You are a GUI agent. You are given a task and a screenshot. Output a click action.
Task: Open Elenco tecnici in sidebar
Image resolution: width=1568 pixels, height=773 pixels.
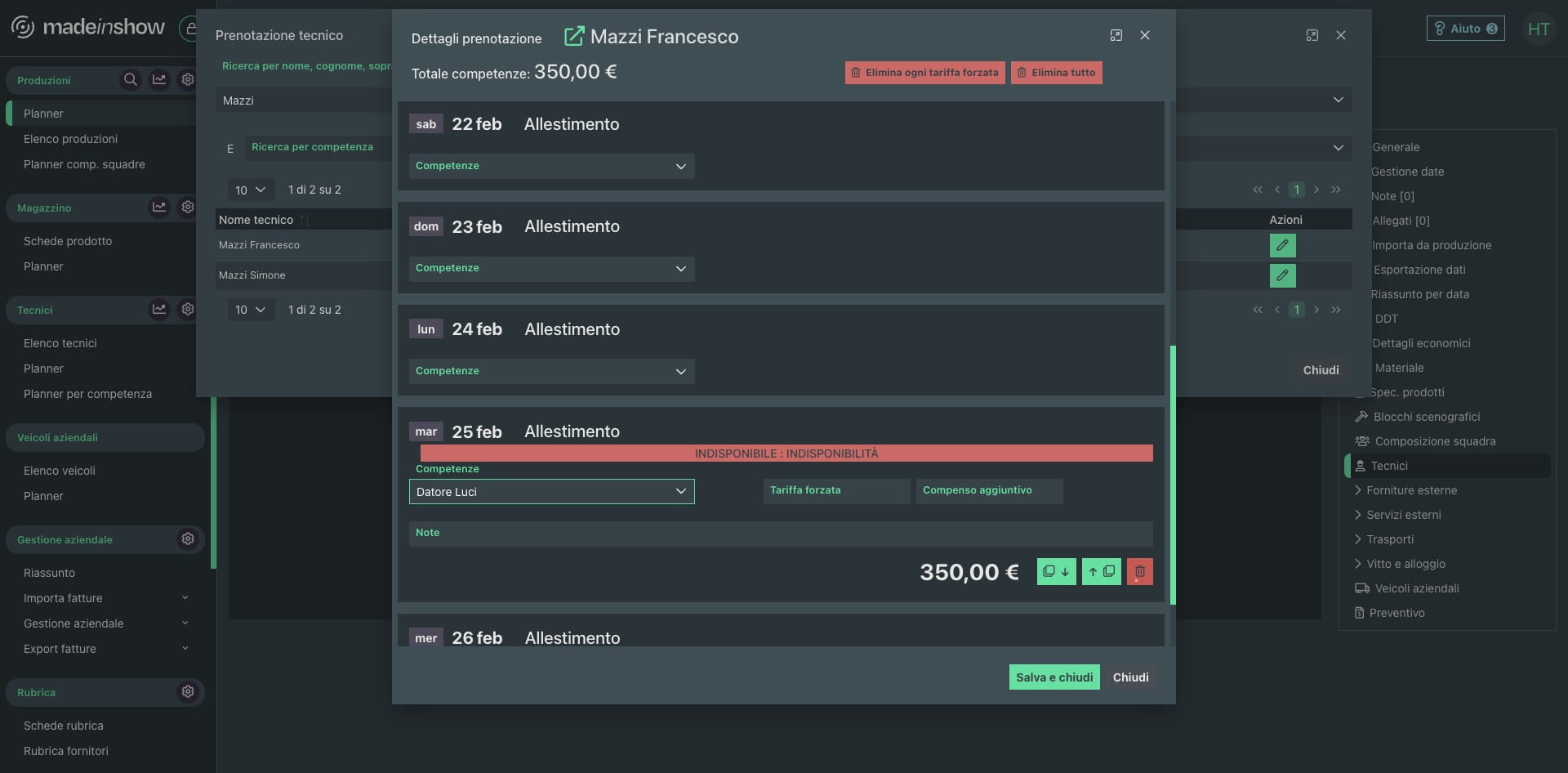pos(60,343)
